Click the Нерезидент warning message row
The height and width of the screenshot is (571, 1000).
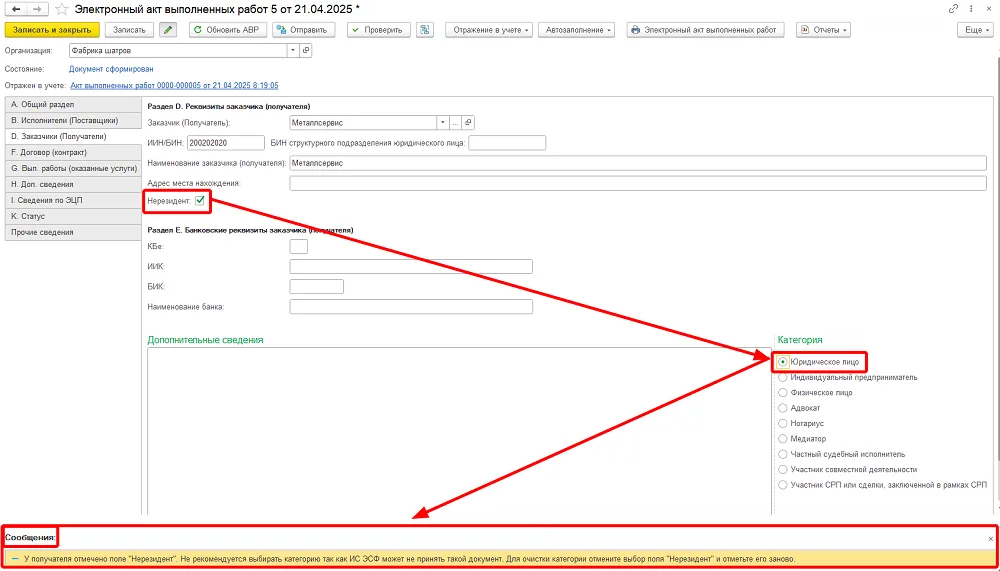click(x=500, y=558)
